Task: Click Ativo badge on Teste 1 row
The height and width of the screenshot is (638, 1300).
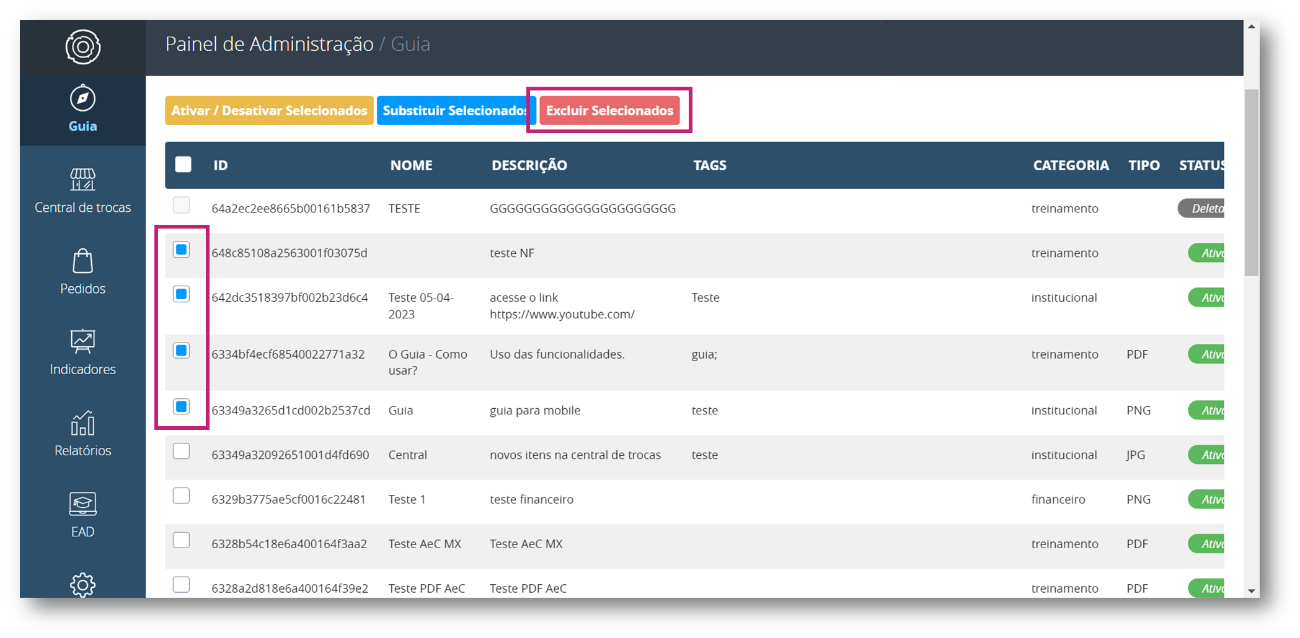Action: click(1206, 499)
